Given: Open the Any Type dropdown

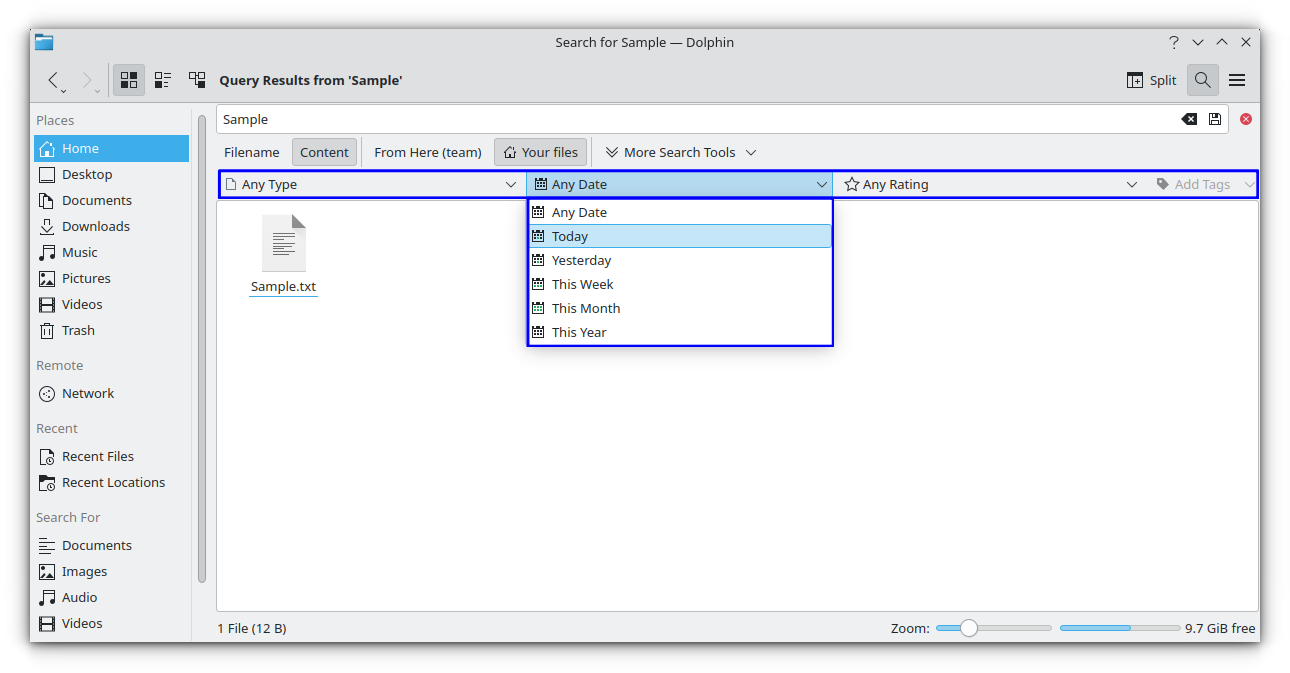Looking at the screenshot, I should tap(371, 184).
